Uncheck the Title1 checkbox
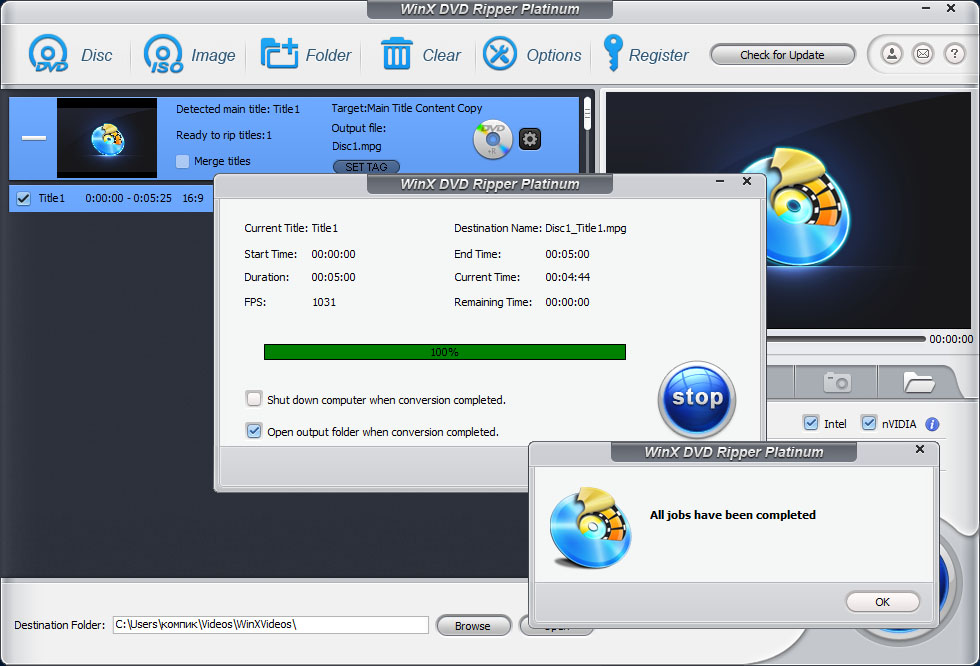This screenshot has height=666, width=980. pyautogui.click(x=23, y=199)
